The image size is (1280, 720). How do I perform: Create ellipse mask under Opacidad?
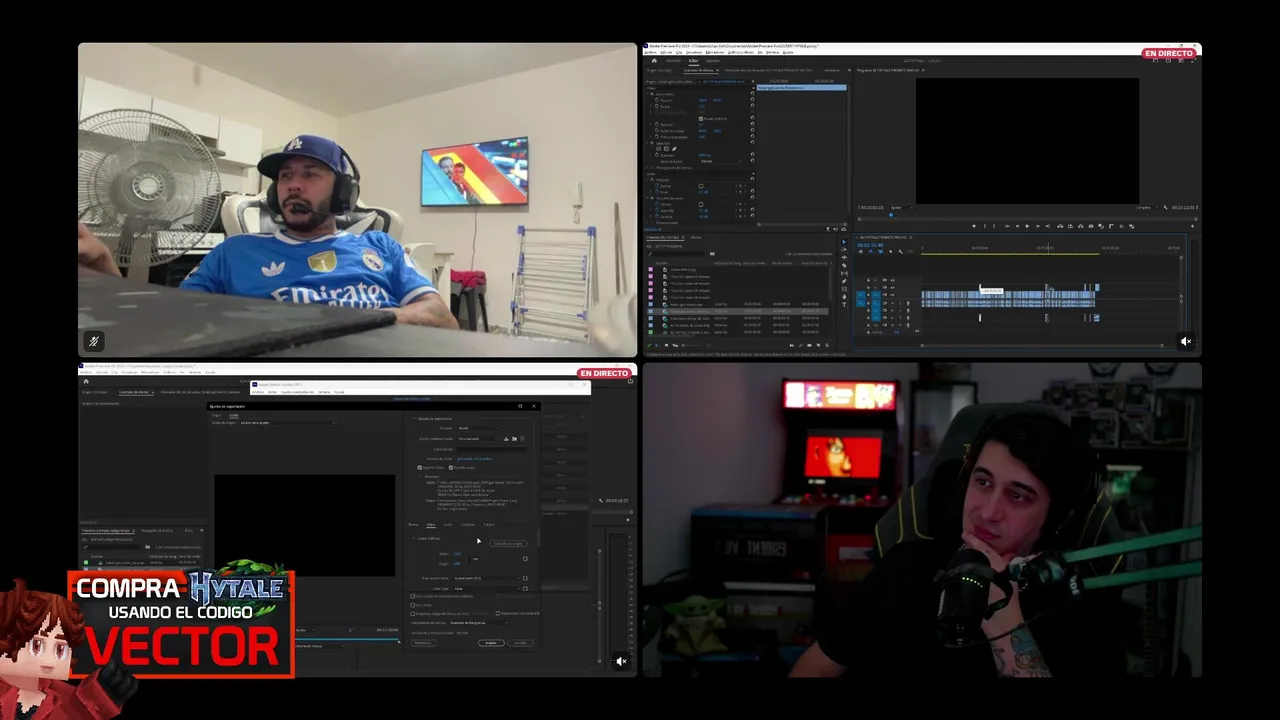click(x=658, y=149)
